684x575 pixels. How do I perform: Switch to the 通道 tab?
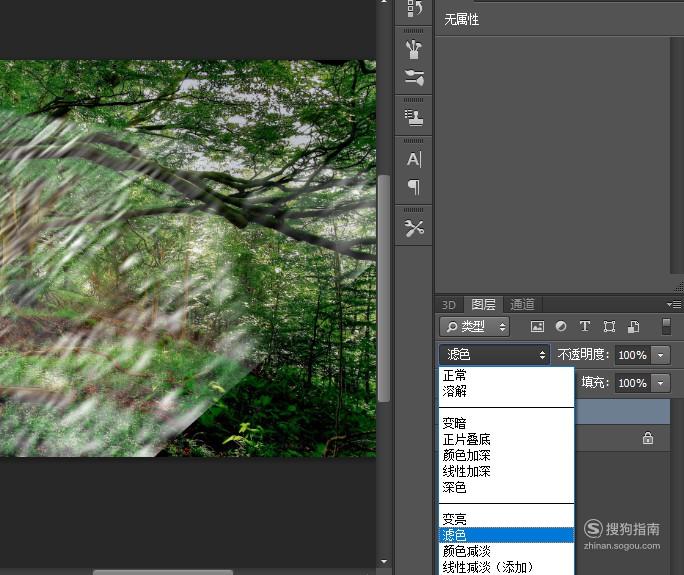522,304
